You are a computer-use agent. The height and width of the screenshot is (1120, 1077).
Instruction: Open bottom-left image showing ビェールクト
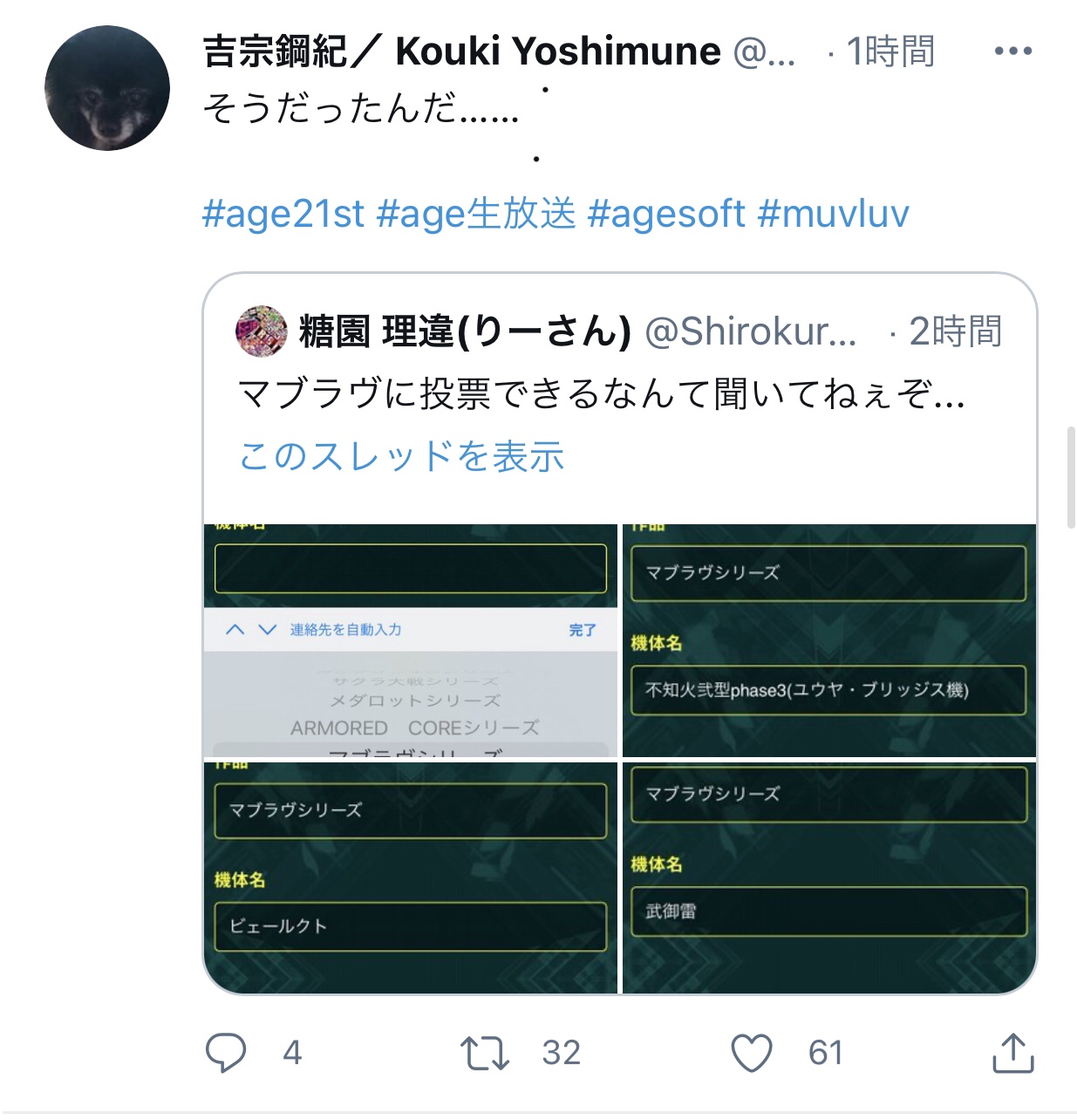[411, 878]
